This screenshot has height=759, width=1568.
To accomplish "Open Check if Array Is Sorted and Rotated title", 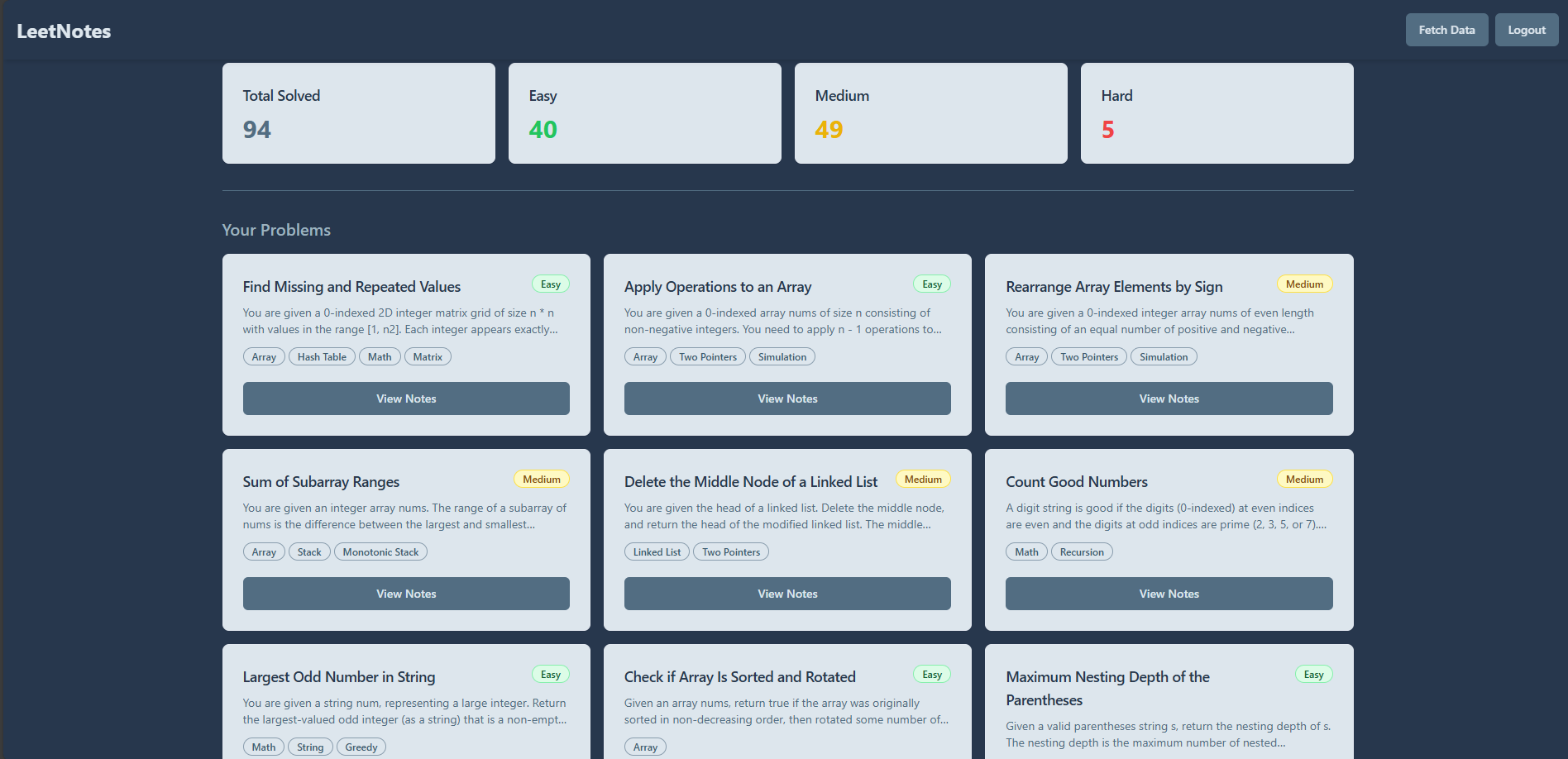I will point(740,677).
